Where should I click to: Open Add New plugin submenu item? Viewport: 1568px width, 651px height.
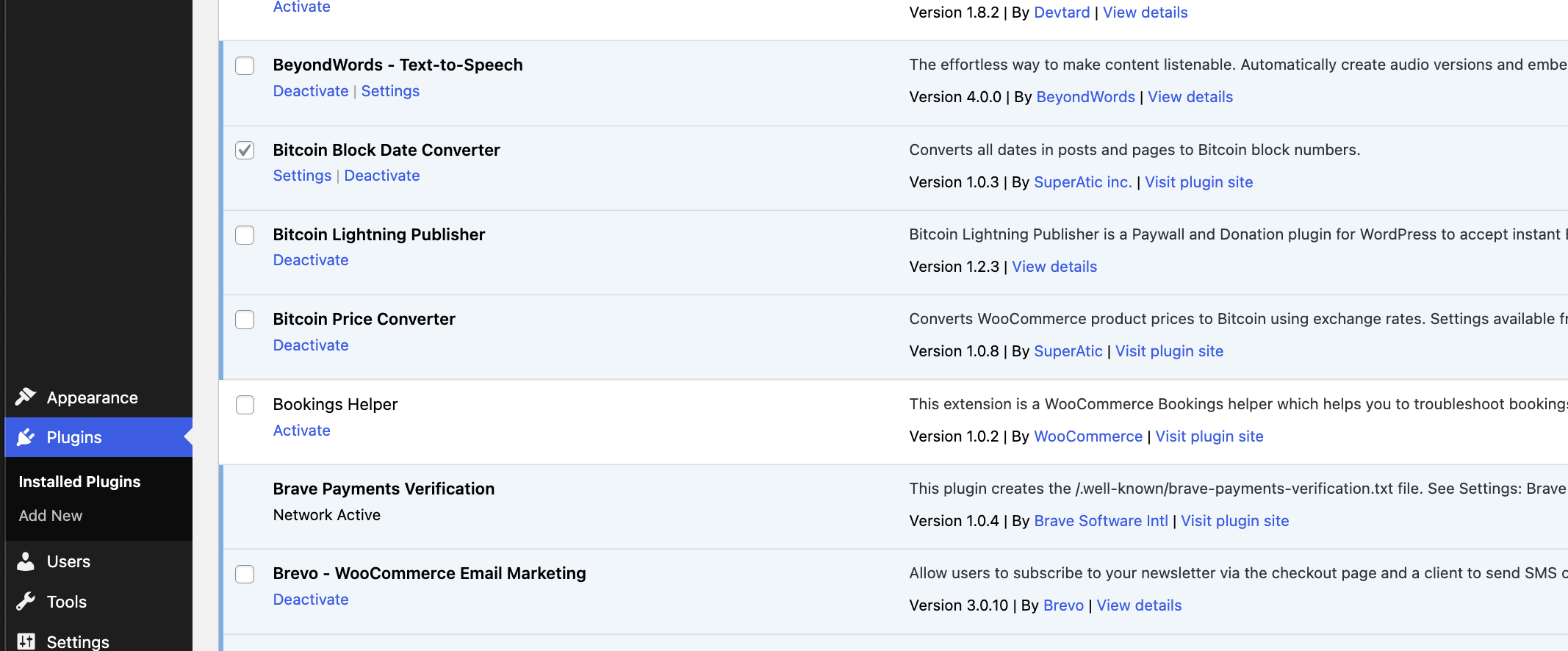(x=51, y=516)
